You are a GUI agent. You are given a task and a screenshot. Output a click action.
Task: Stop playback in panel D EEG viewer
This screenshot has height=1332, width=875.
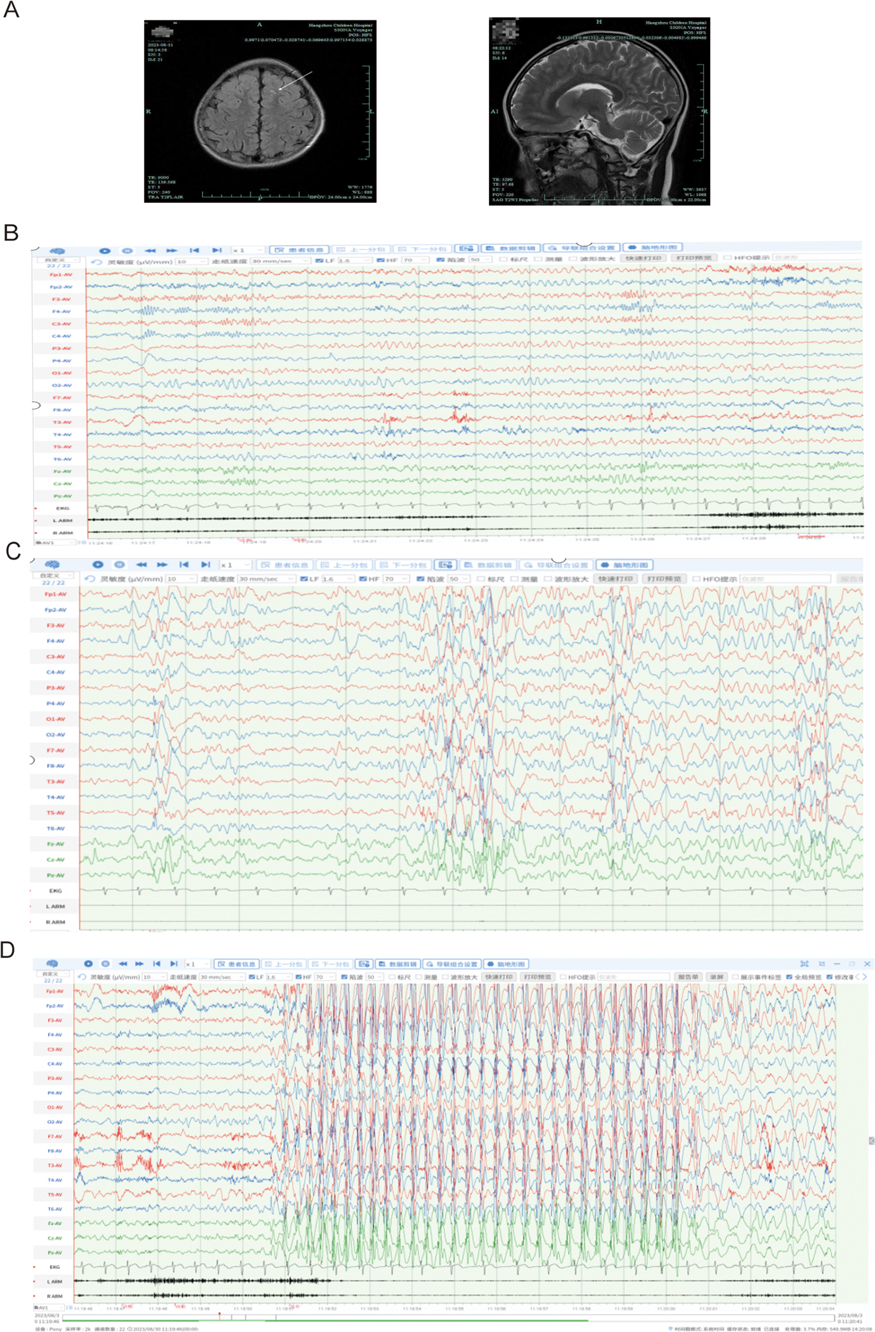click(x=105, y=963)
